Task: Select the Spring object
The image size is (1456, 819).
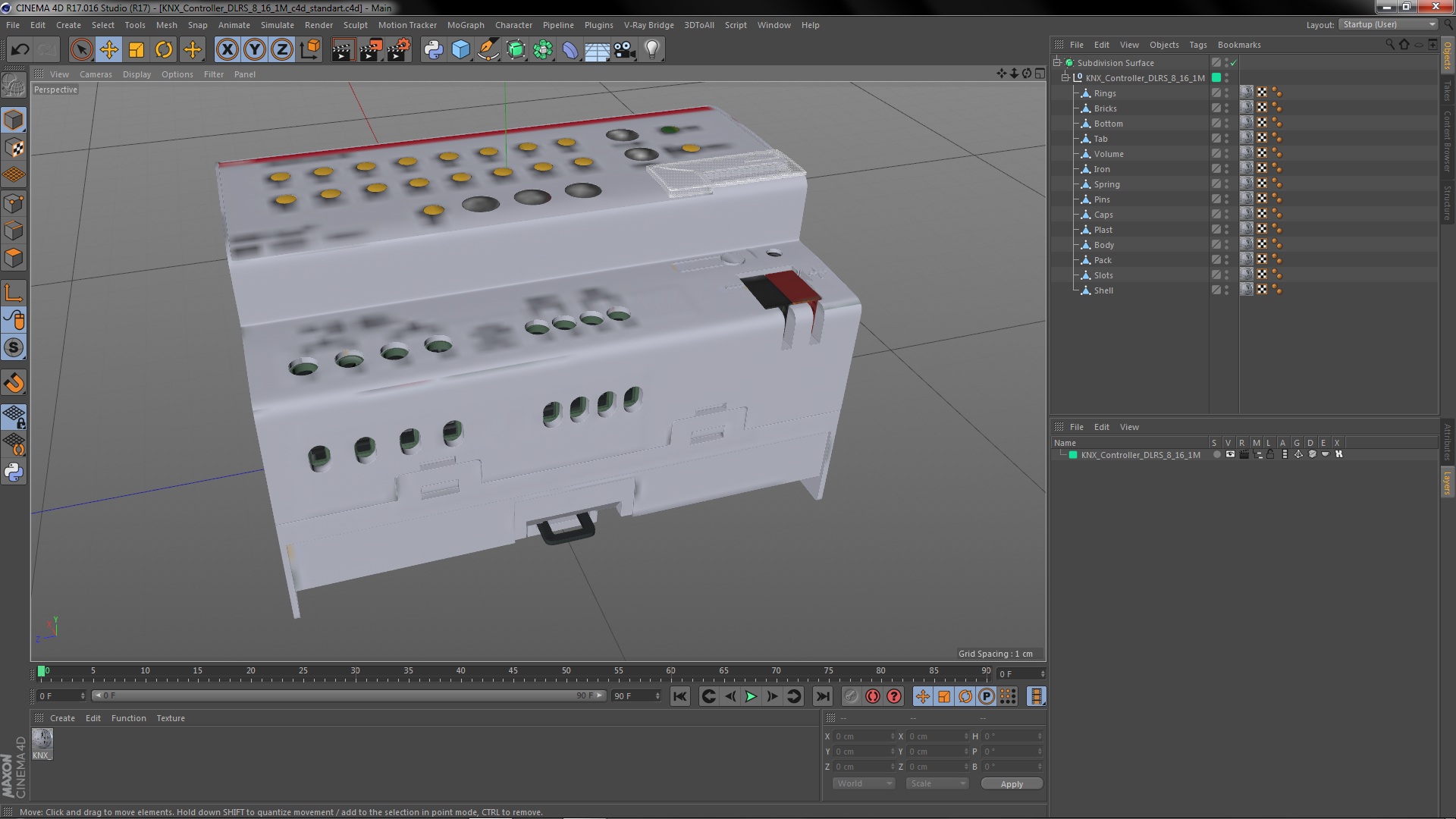Action: (1106, 184)
